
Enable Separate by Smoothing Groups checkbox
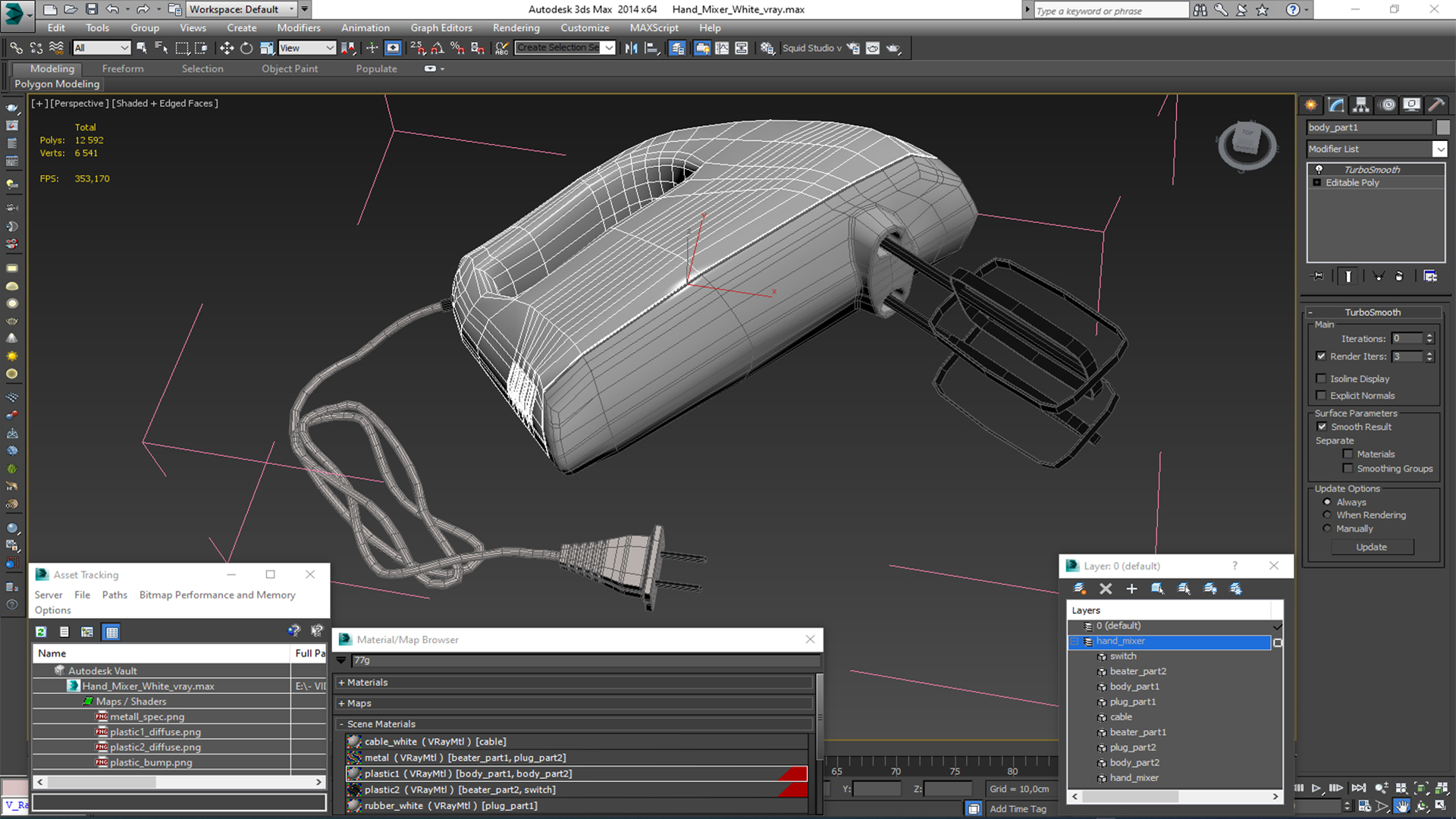(1348, 469)
